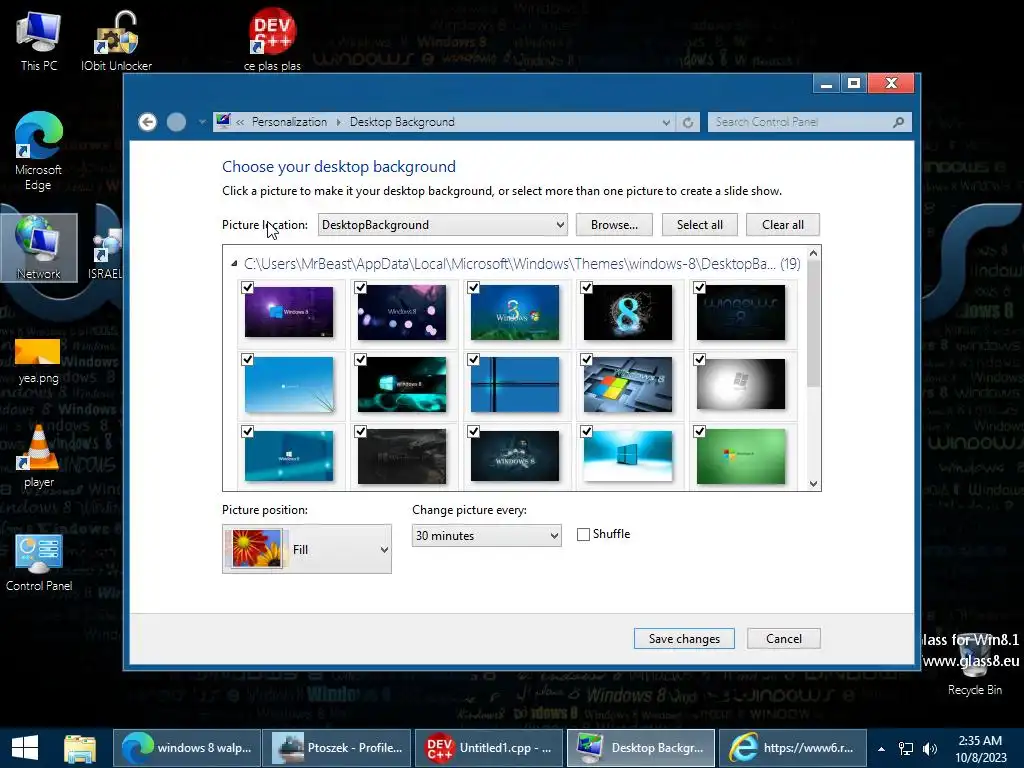
Task: Select the yea.png file on desktop
Action: click(39, 360)
